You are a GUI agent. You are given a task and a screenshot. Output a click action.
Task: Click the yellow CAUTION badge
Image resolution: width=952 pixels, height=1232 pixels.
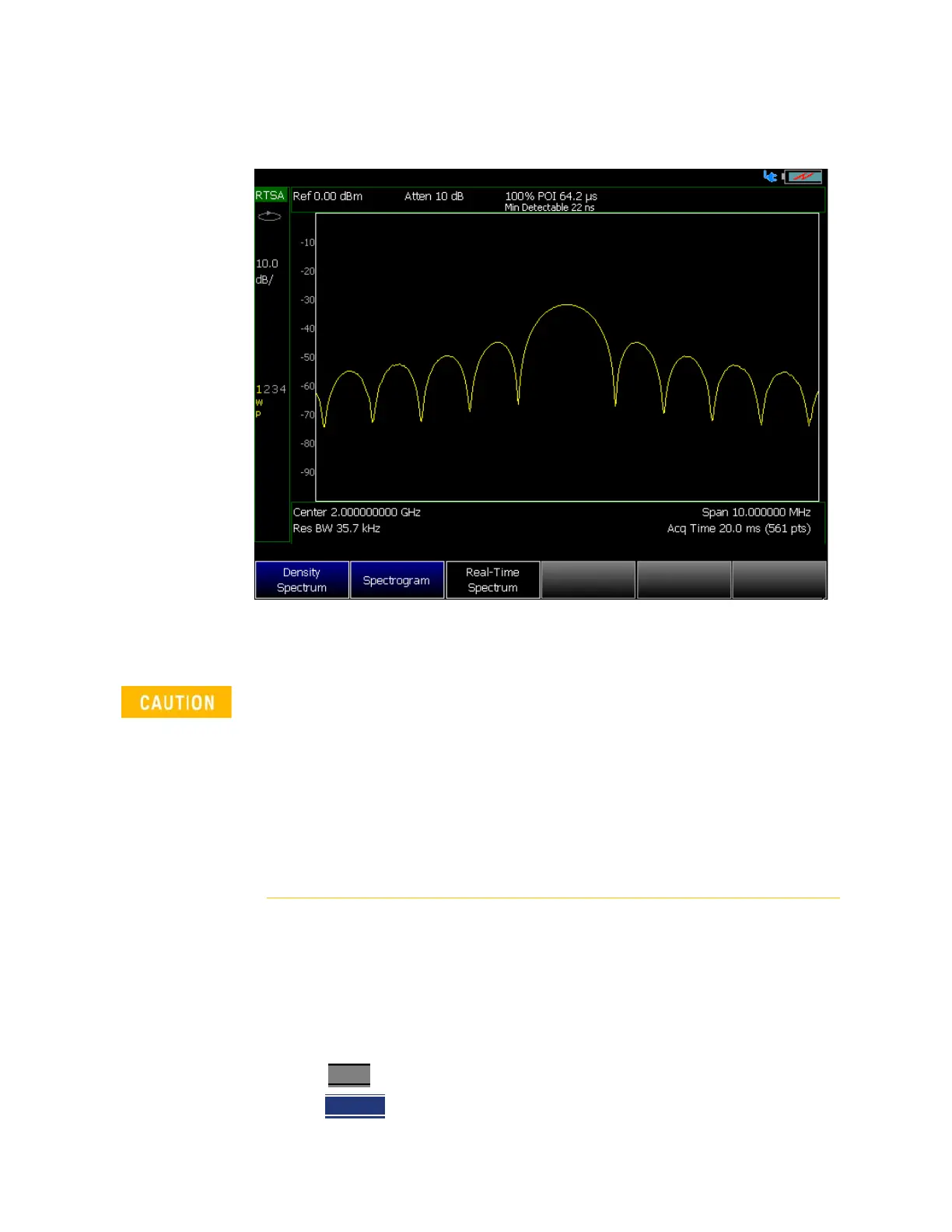pos(177,702)
